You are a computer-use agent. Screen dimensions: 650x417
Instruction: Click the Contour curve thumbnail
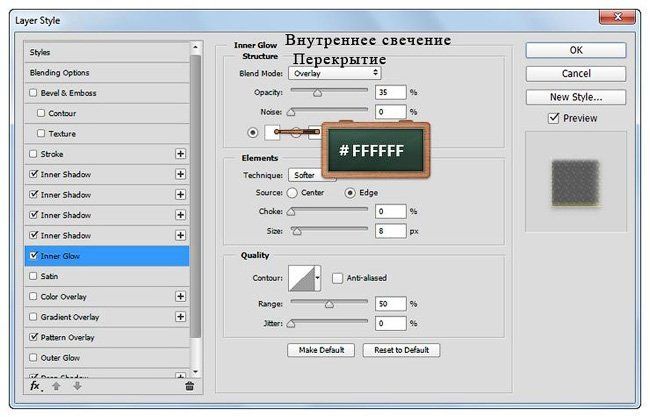click(x=301, y=278)
